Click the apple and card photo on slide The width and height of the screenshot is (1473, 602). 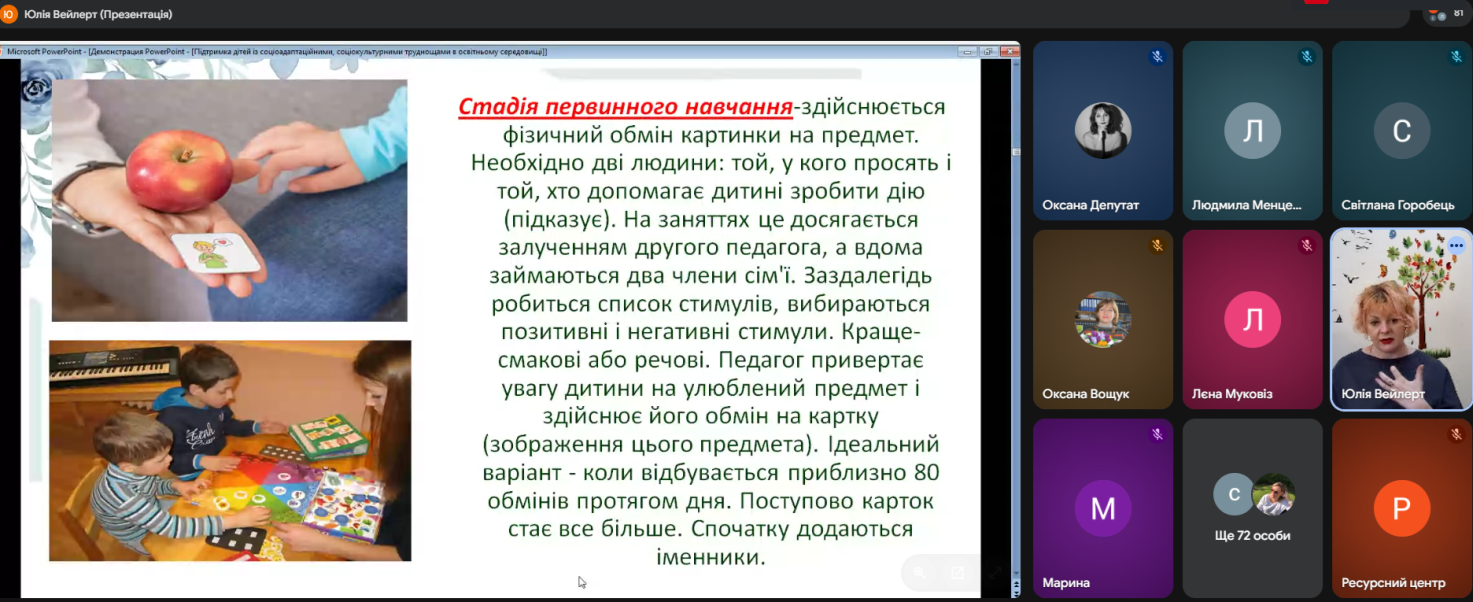[x=229, y=200]
